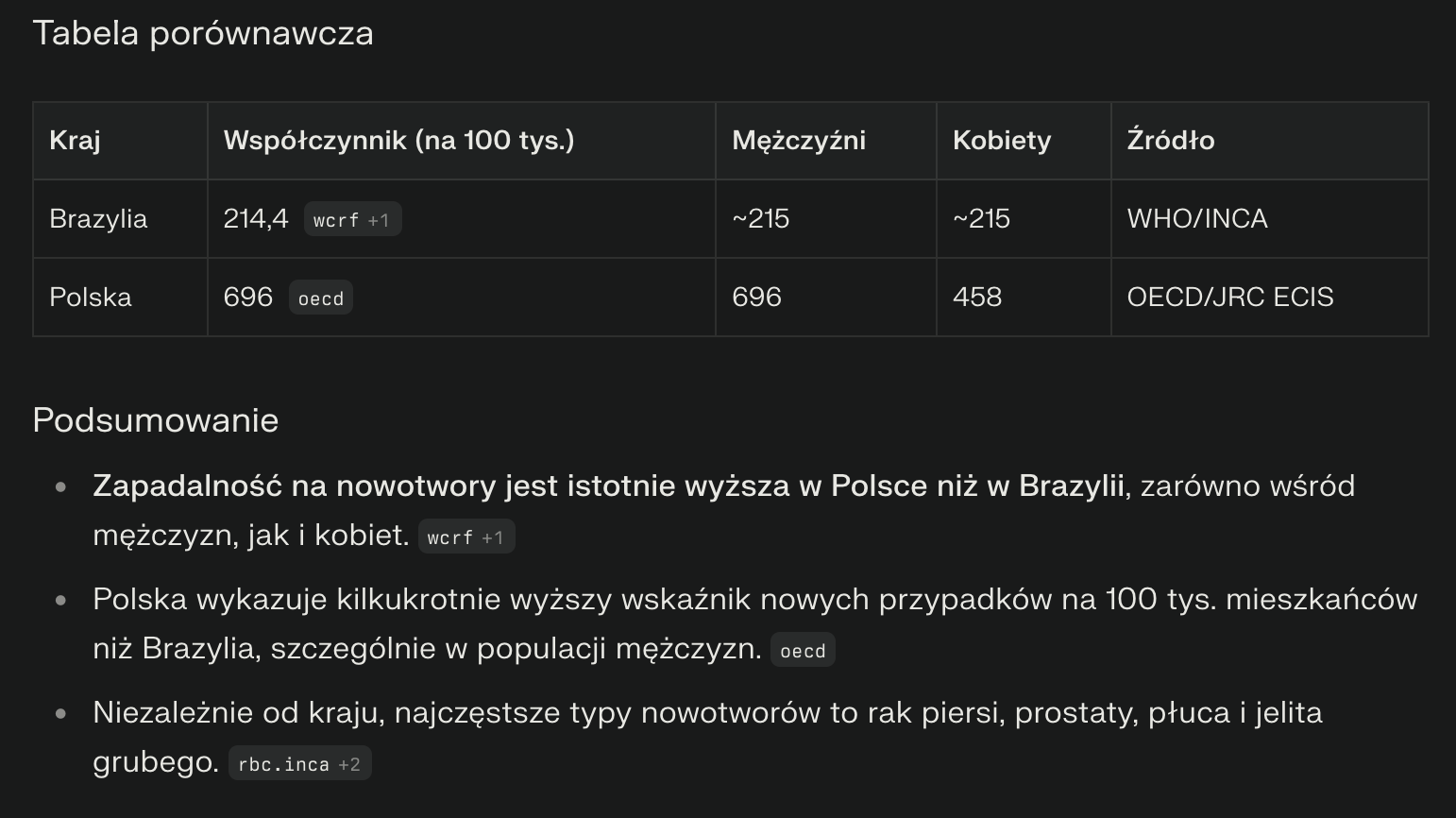
Task: Click the 'Kobiety' column header
Action: click(1002, 141)
